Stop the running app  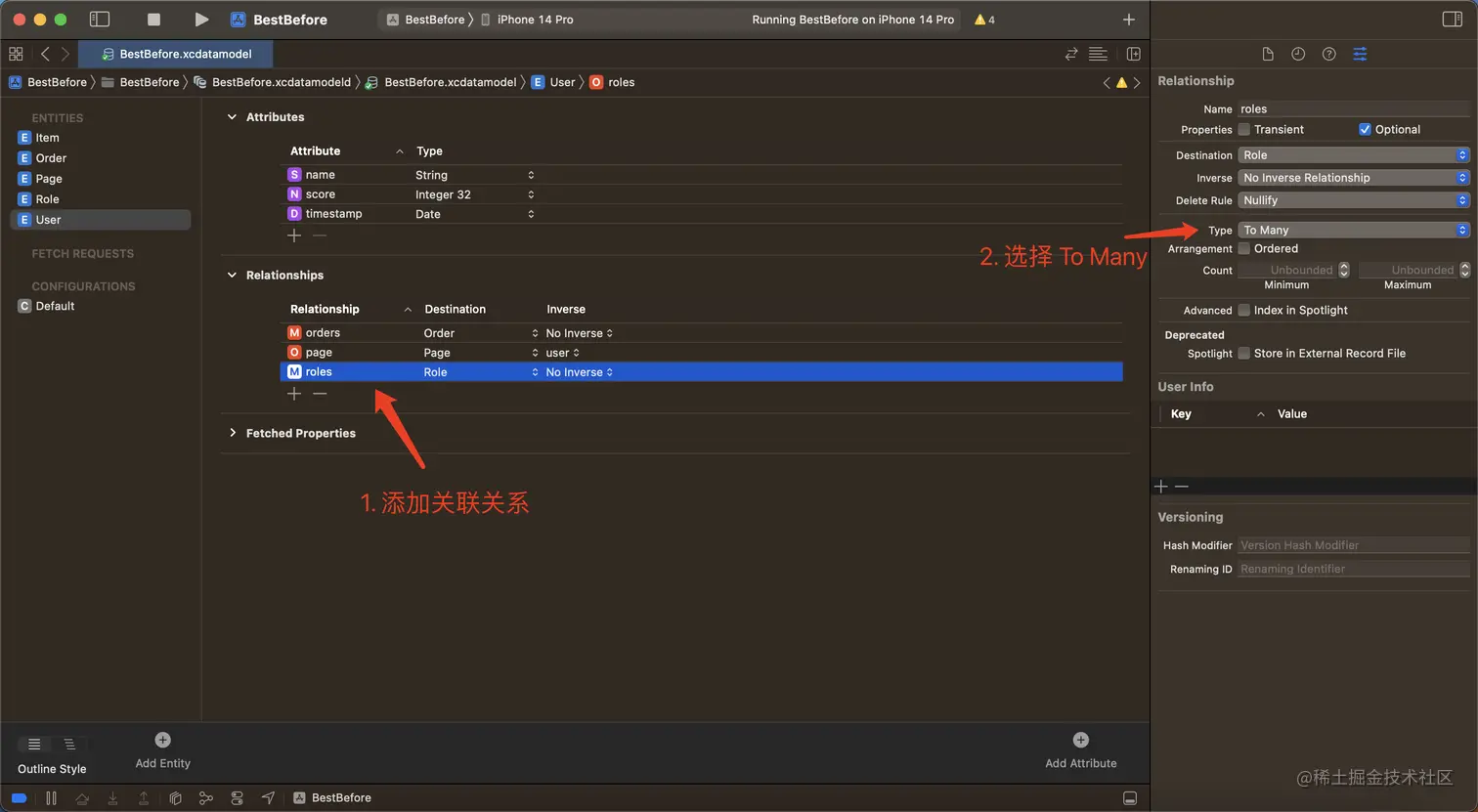coord(153,20)
